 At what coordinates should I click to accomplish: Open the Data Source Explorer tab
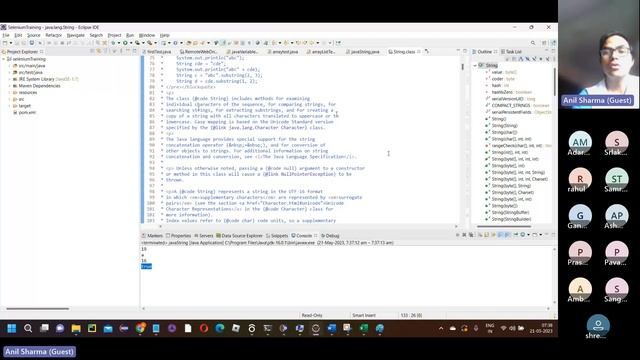pos(239,236)
